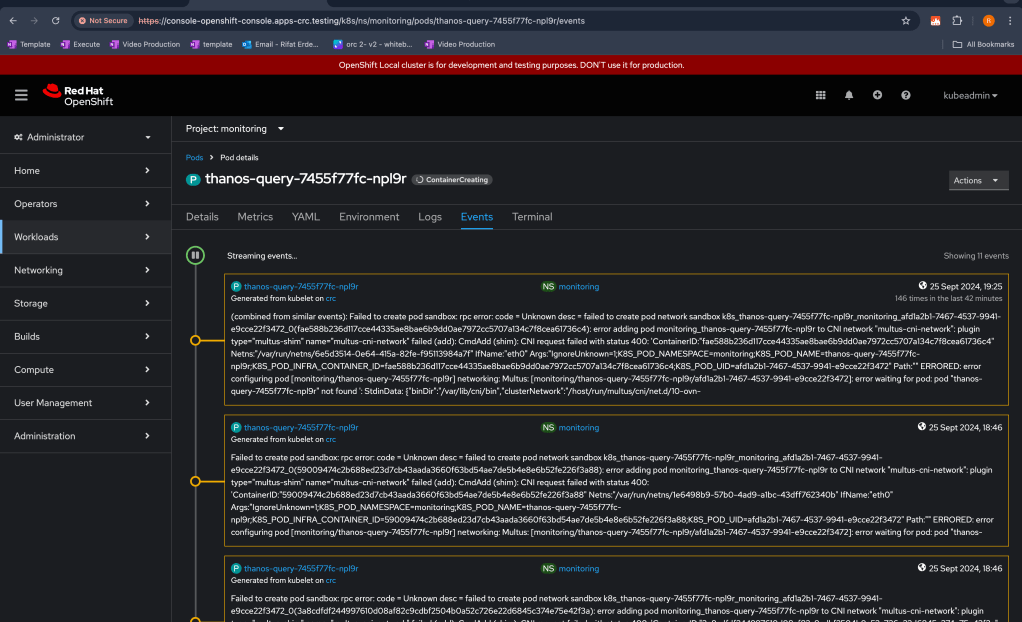Open the browser three-dot menu
Viewport: 1022px width, 622px height.
1010,21
